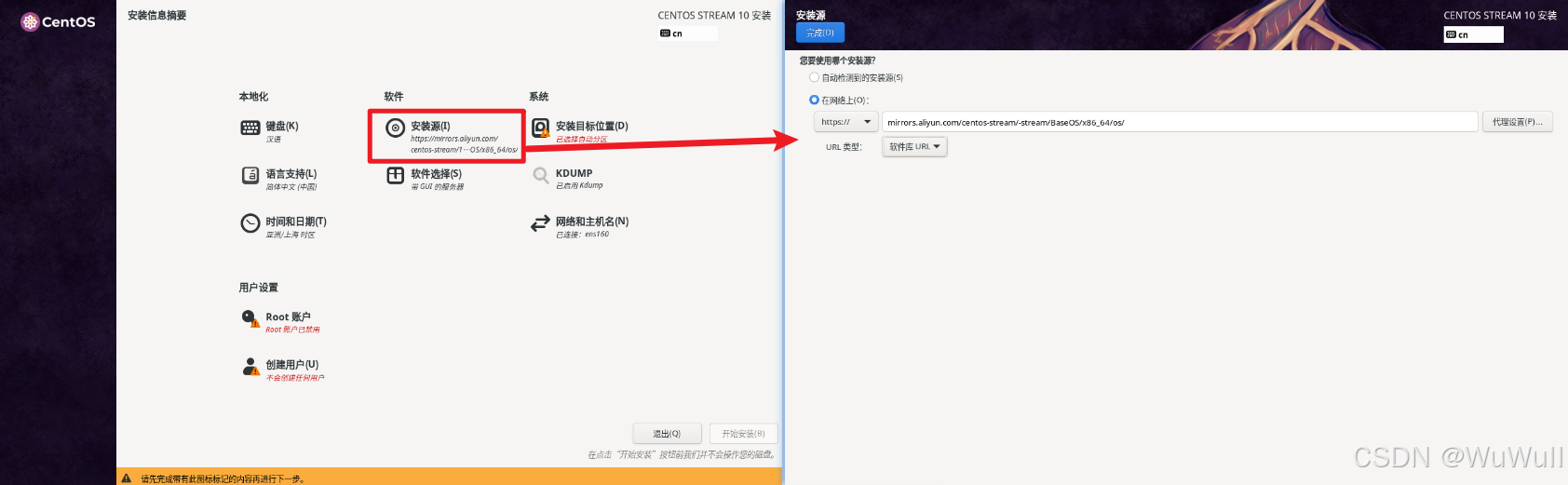This screenshot has height=485, width=1568.
Task: Open 软件选择(S) label
Action: click(x=436, y=174)
